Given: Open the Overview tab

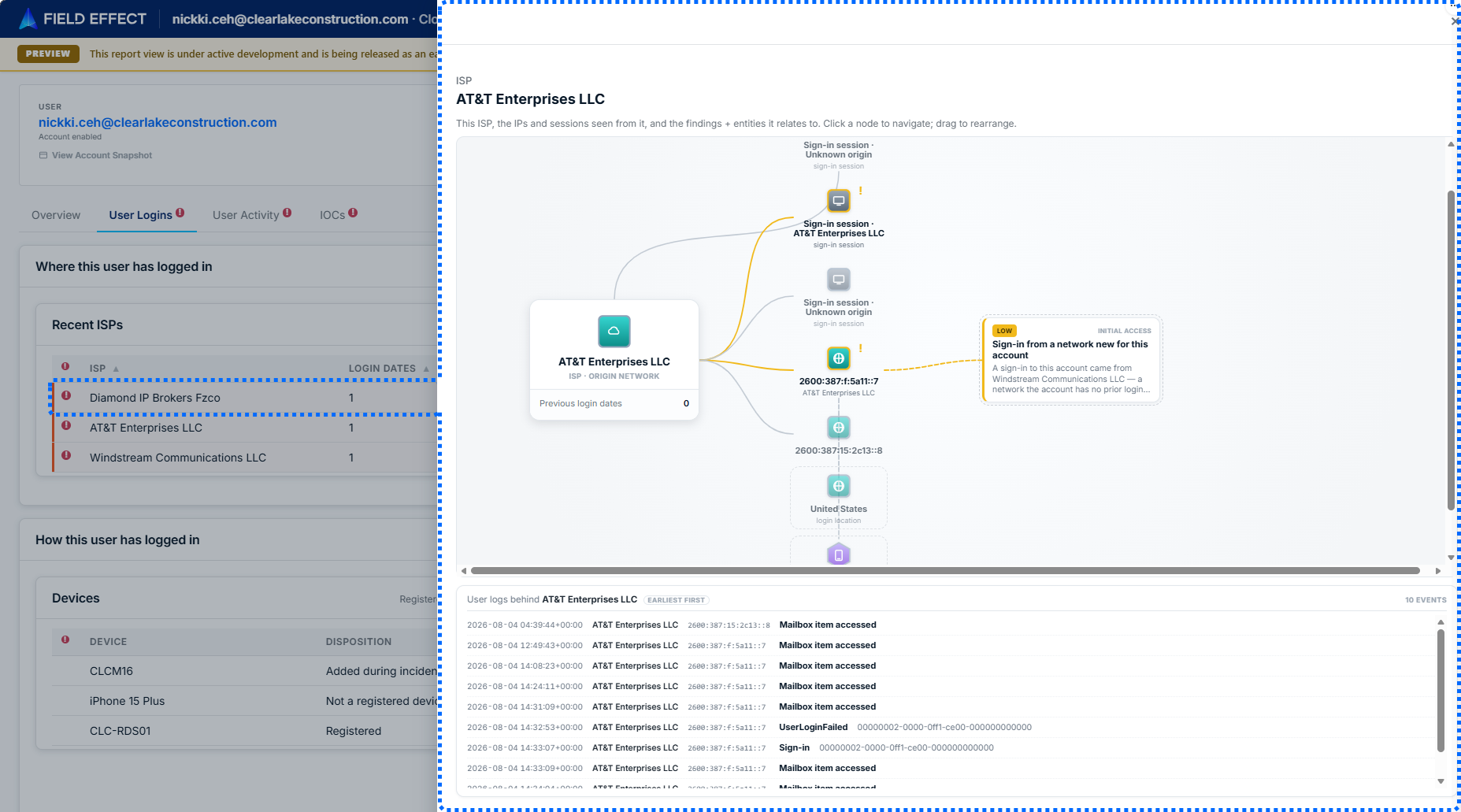Looking at the screenshot, I should (56, 215).
